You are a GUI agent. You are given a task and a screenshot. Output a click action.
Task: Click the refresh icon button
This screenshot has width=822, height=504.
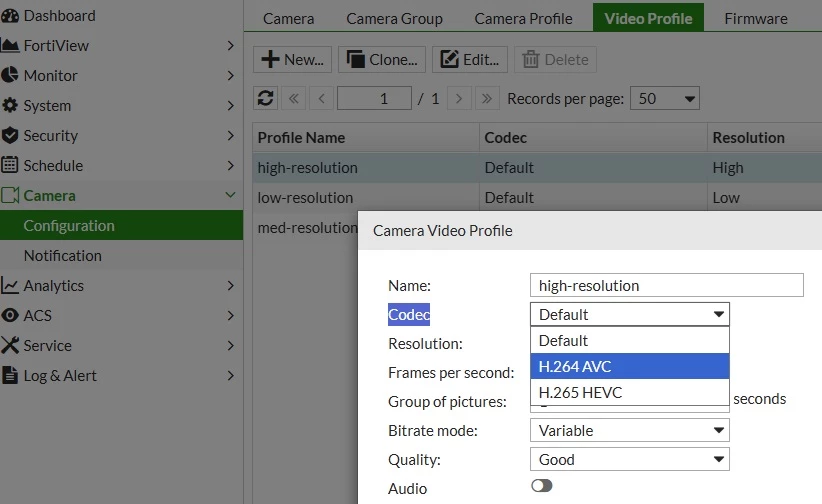[265, 98]
